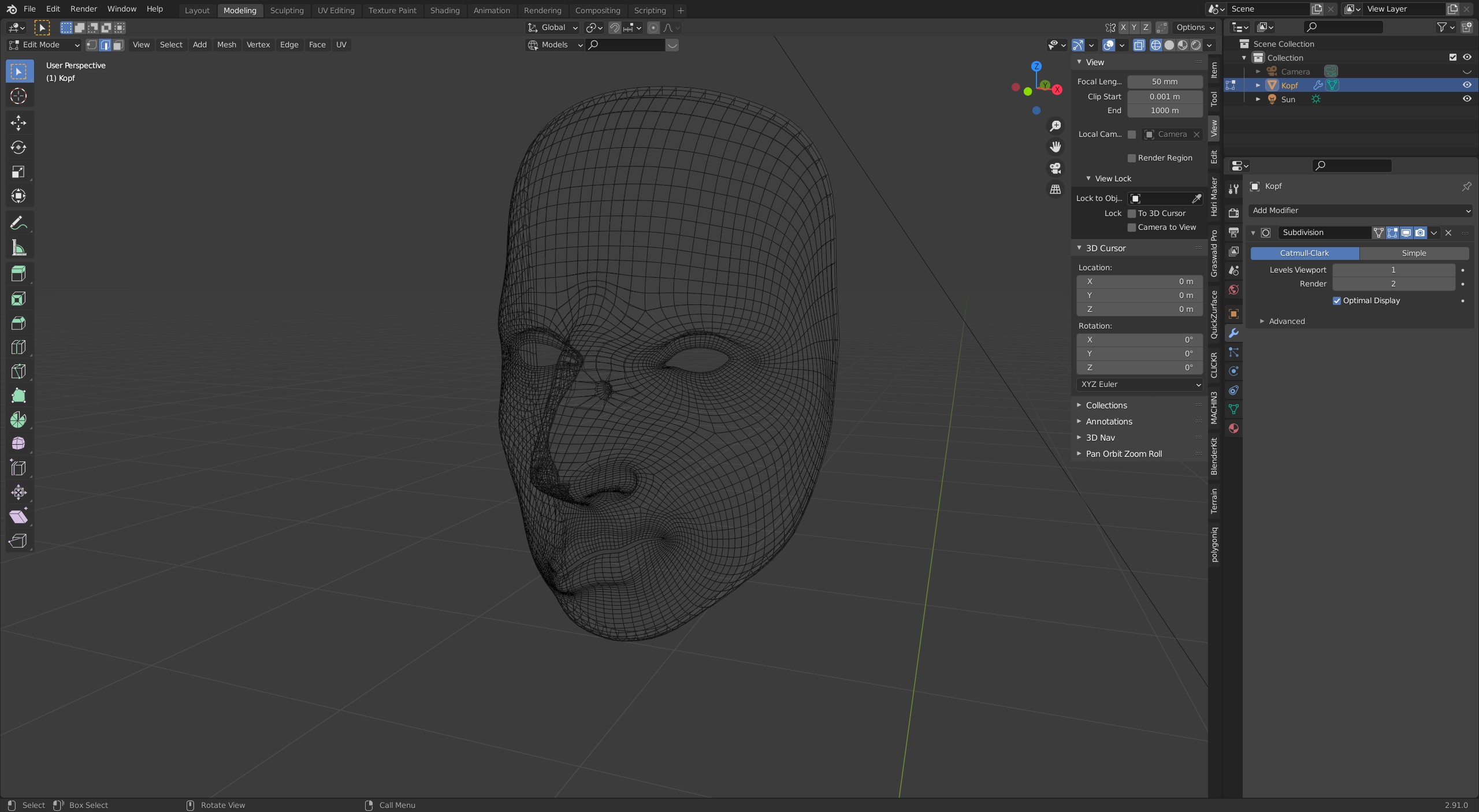Viewport: 1479px width, 812px height.
Task: Choose the Simple subdivision type
Action: tap(1413, 254)
